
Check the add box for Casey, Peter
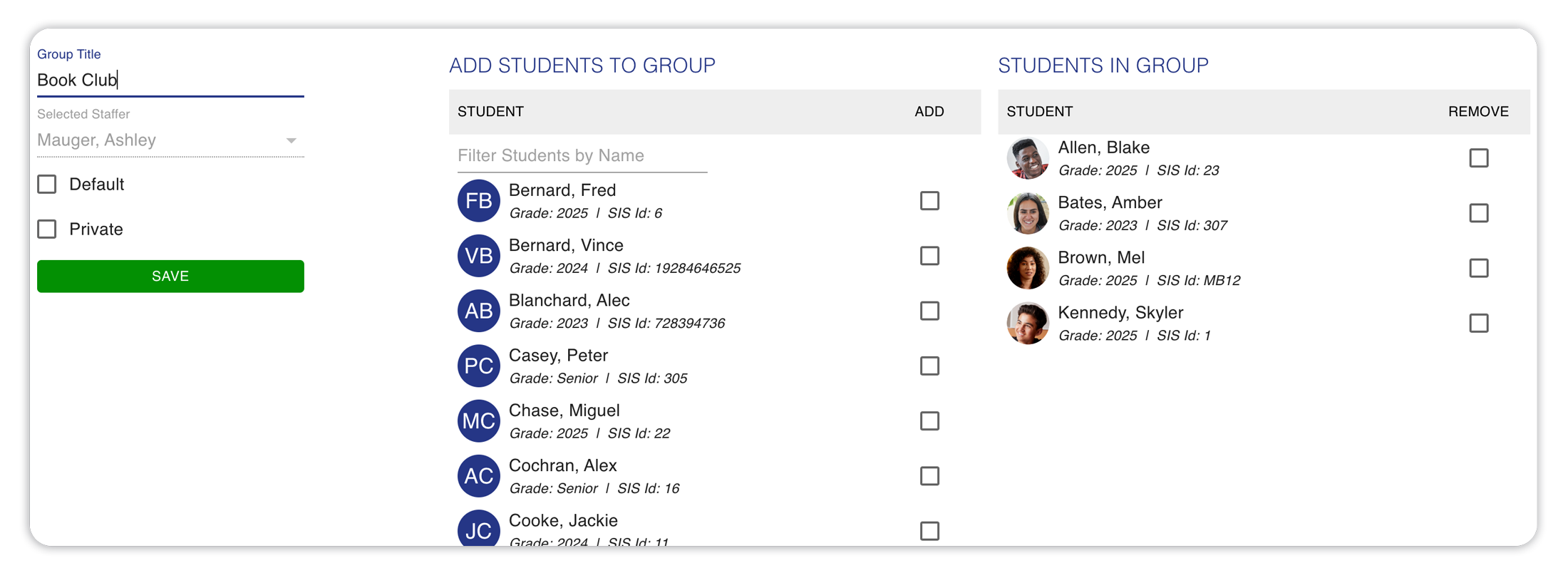(x=929, y=366)
